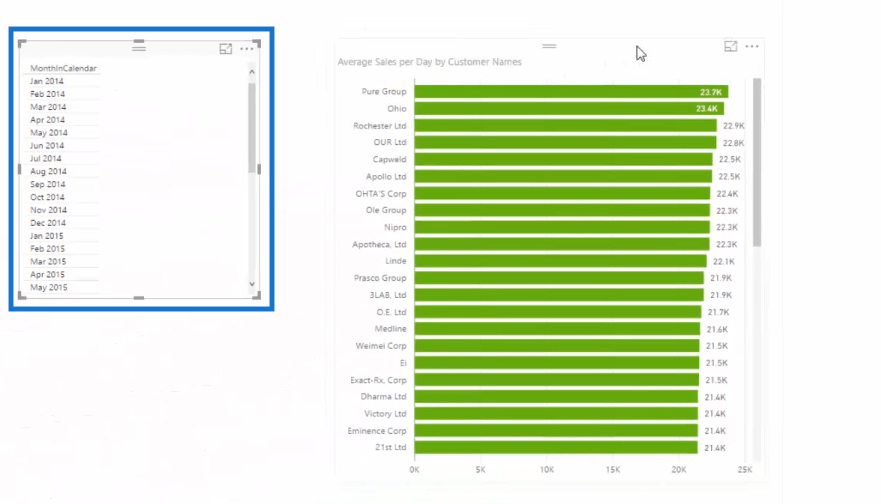The image size is (881, 504).
Task: Click the Weimei Corp bar
Action: [557, 346]
